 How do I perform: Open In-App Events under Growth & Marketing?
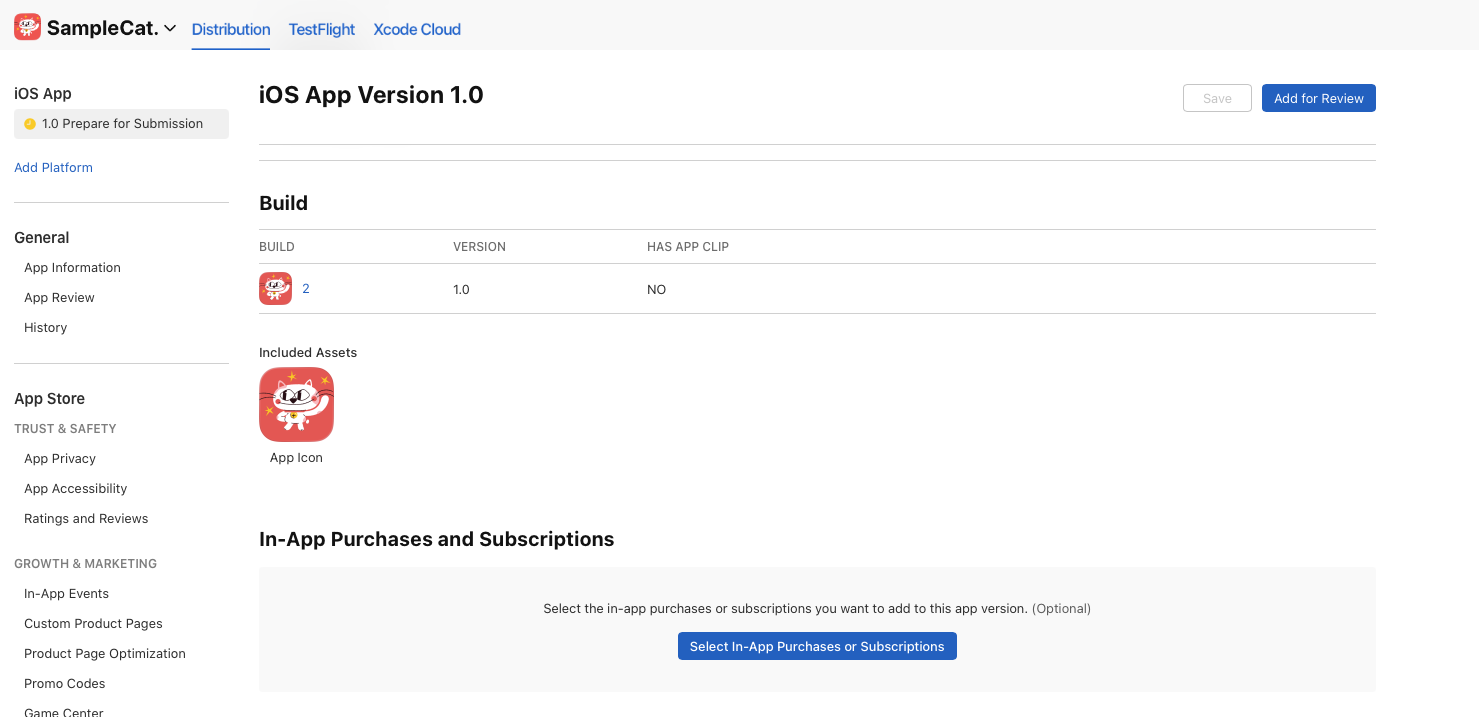66,593
